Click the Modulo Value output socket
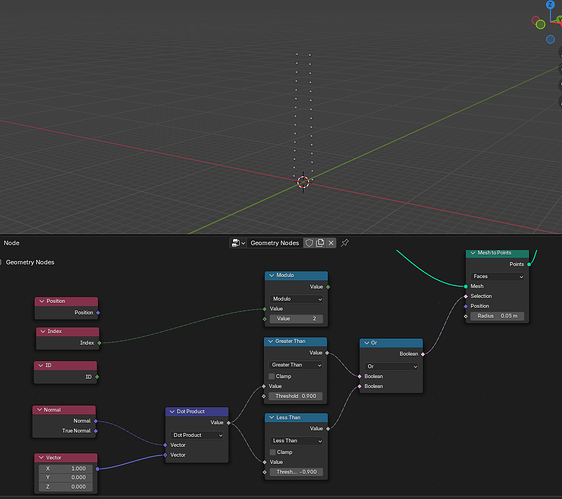The width and height of the screenshot is (562, 499). [328, 287]
